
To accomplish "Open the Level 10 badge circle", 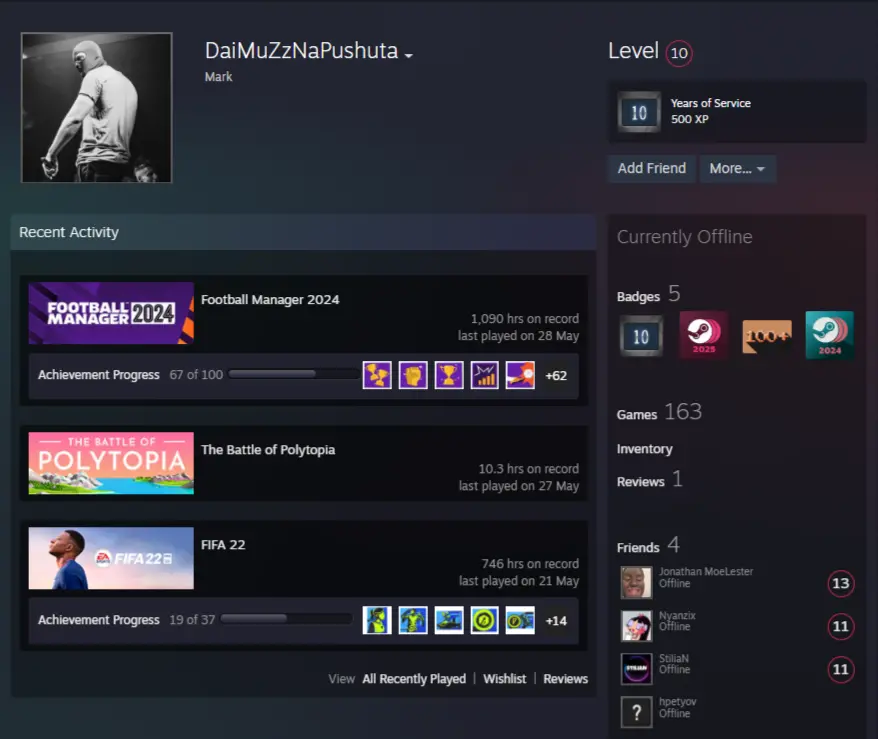I will tap(679, 53).
